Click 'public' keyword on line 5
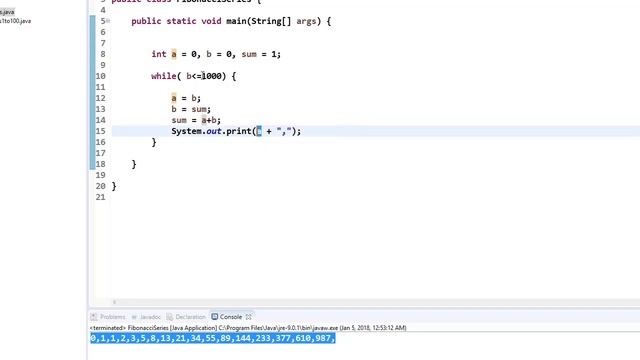This screenshot has width=640, height=360. click(x=146, y=21)
